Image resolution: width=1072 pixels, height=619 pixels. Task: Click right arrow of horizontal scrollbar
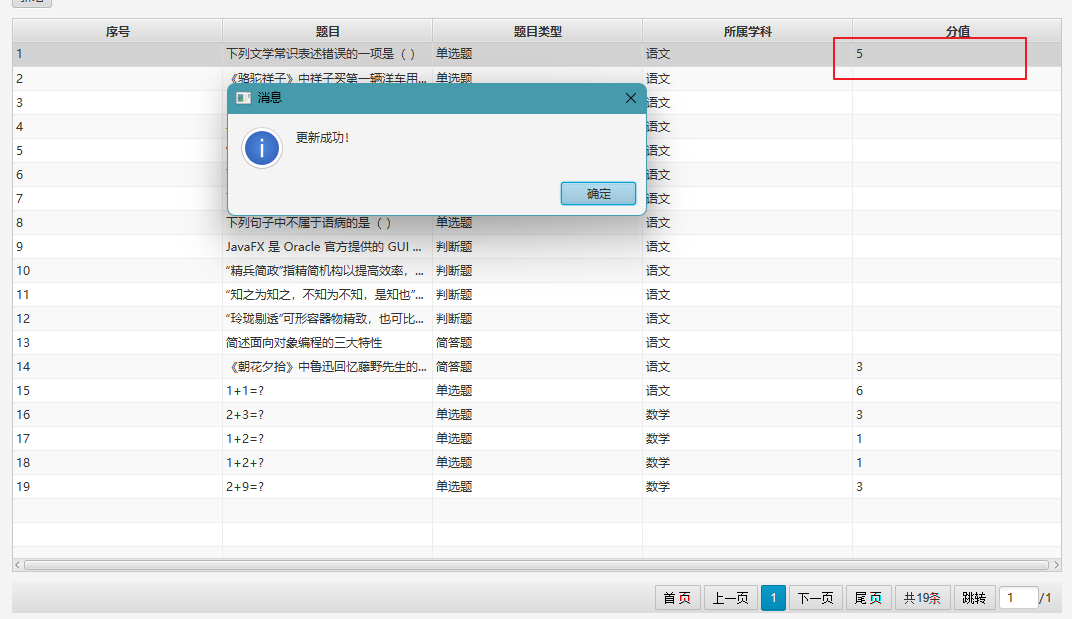tap(1056, 565)
